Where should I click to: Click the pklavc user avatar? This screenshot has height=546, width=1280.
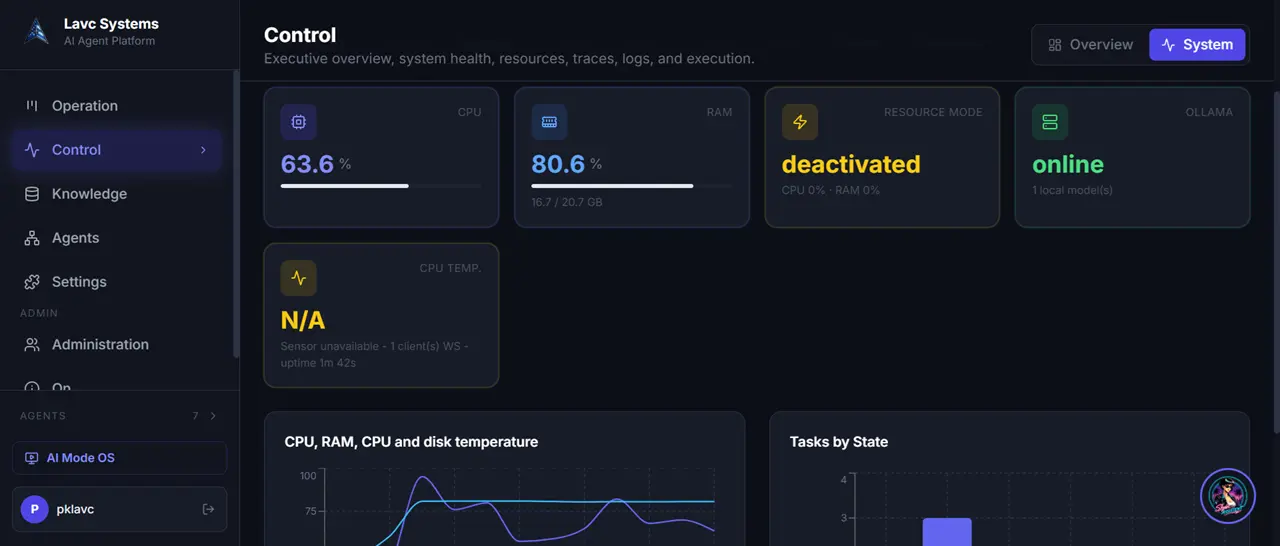[35, 509]
